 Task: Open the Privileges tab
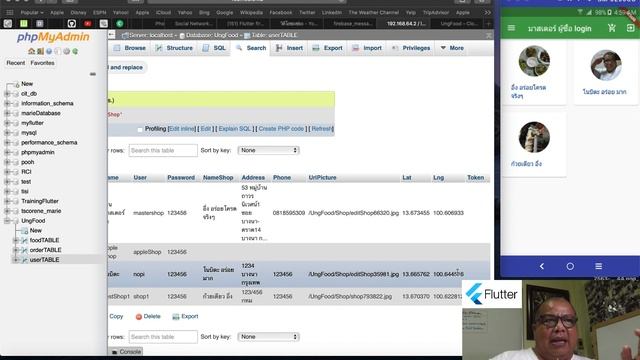tap(411, 48)
